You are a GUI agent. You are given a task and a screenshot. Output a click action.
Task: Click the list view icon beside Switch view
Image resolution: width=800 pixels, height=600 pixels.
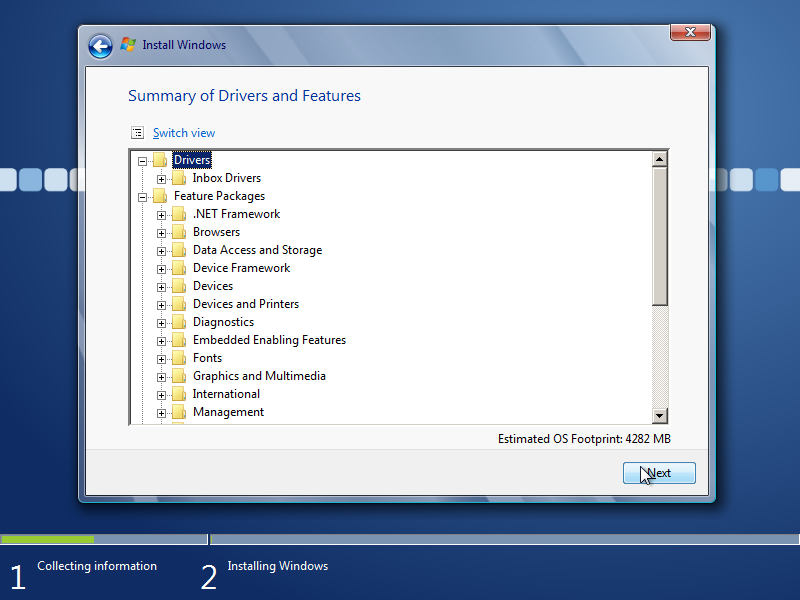[x=137, y=132]
